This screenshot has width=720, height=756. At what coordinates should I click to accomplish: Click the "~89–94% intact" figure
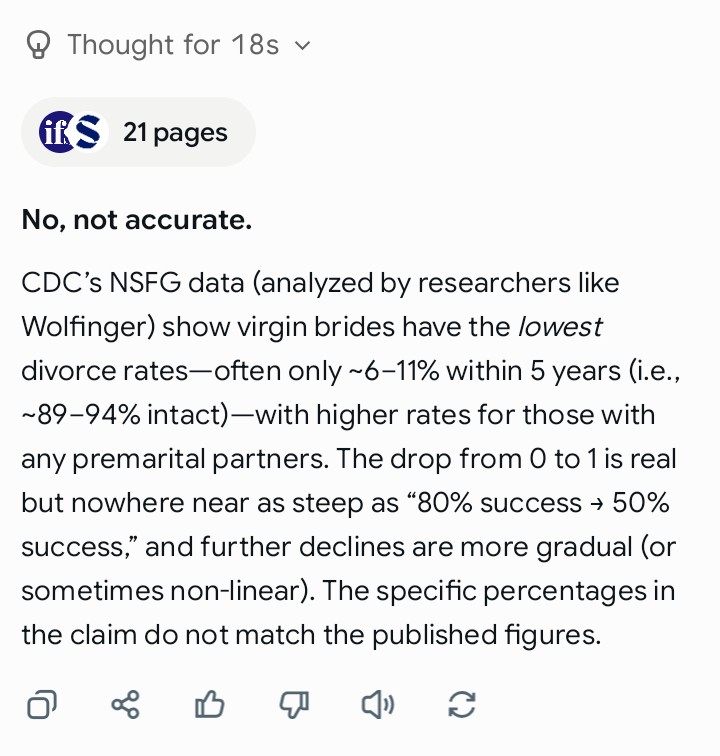(125, 415)
